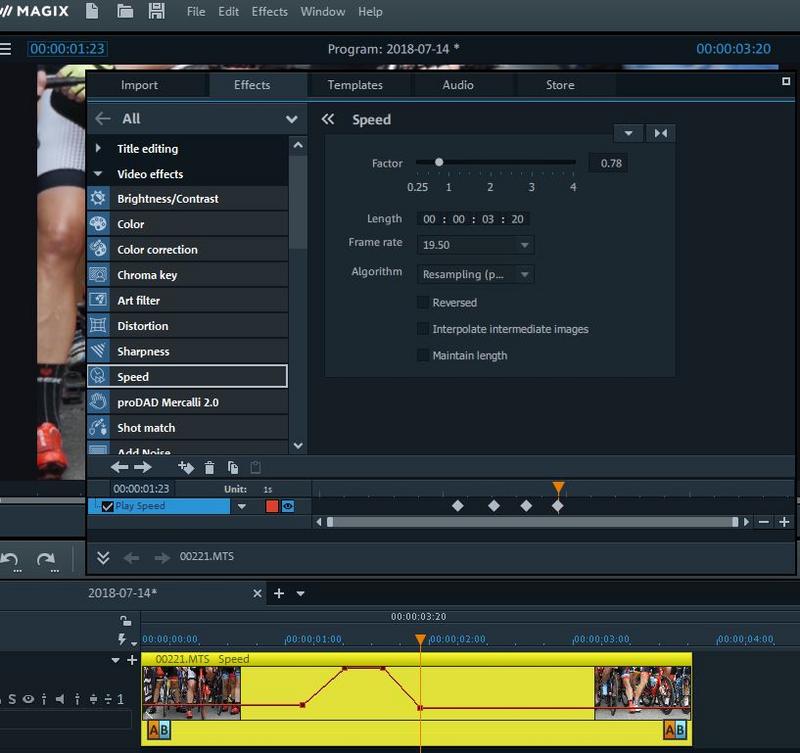This screenshot has height=753, width=800.
Task: Select the Sharpness effect icon
Action: click(98, 351)
